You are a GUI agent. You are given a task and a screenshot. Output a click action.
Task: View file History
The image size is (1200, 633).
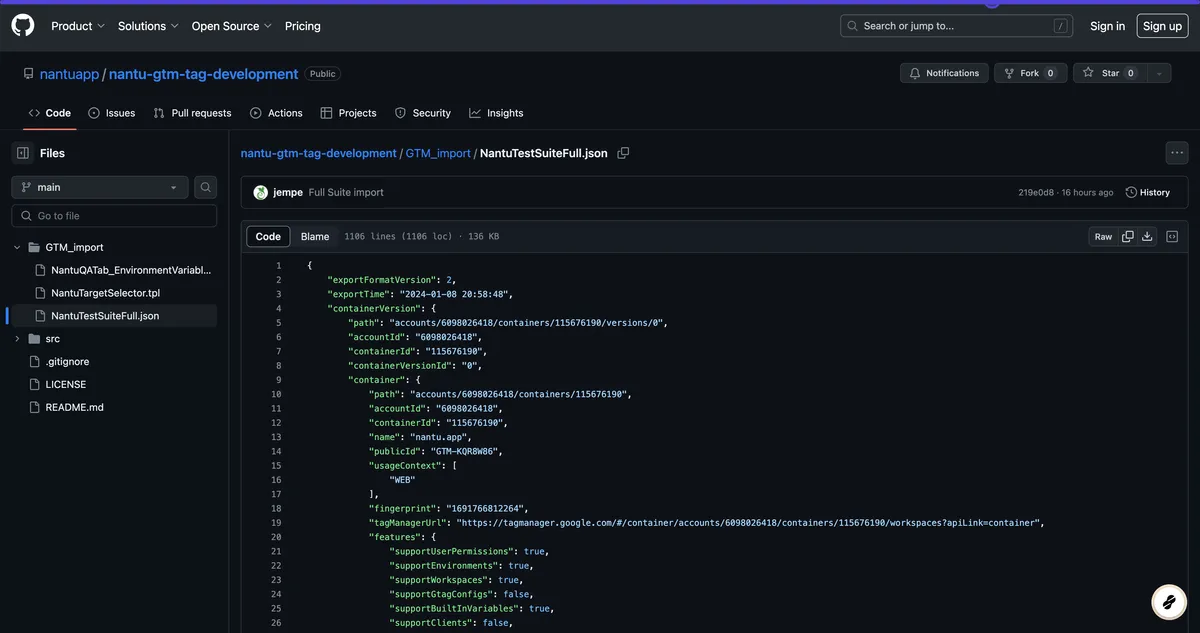(1148, 192)
